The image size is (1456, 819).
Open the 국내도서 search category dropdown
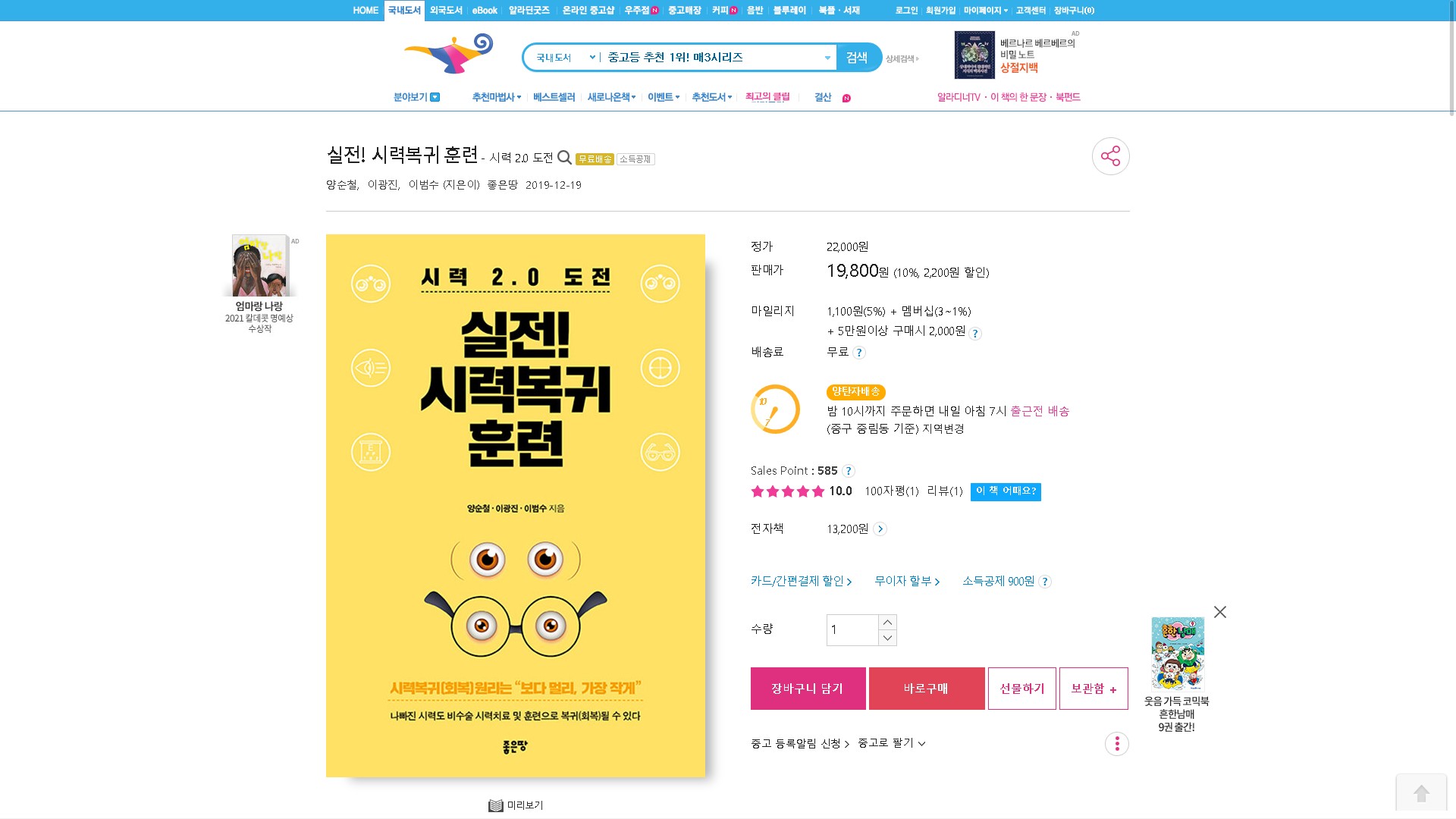tap(565, 58)
